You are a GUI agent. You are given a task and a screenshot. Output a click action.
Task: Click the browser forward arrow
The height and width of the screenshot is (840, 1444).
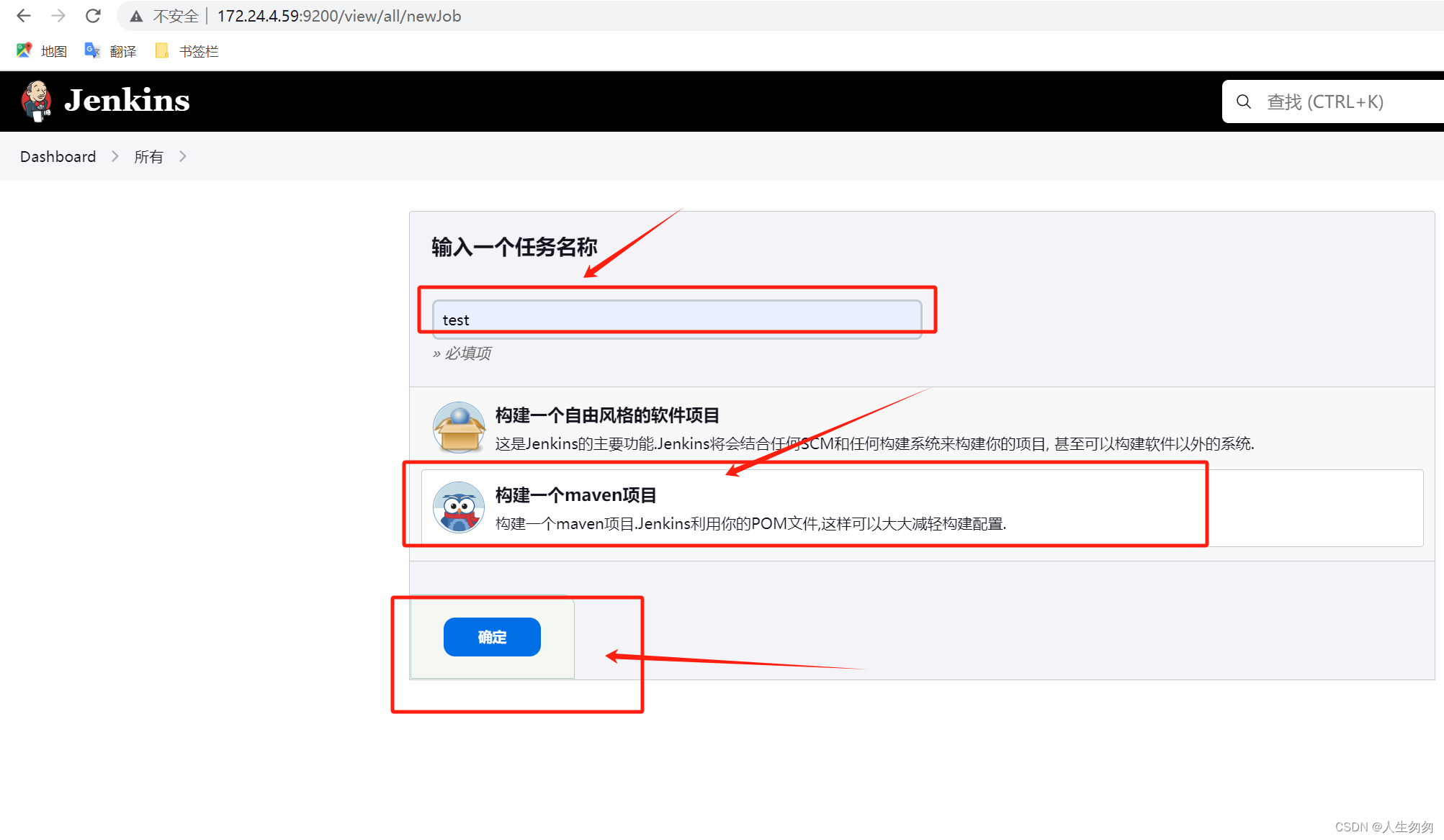click(58, 16)
